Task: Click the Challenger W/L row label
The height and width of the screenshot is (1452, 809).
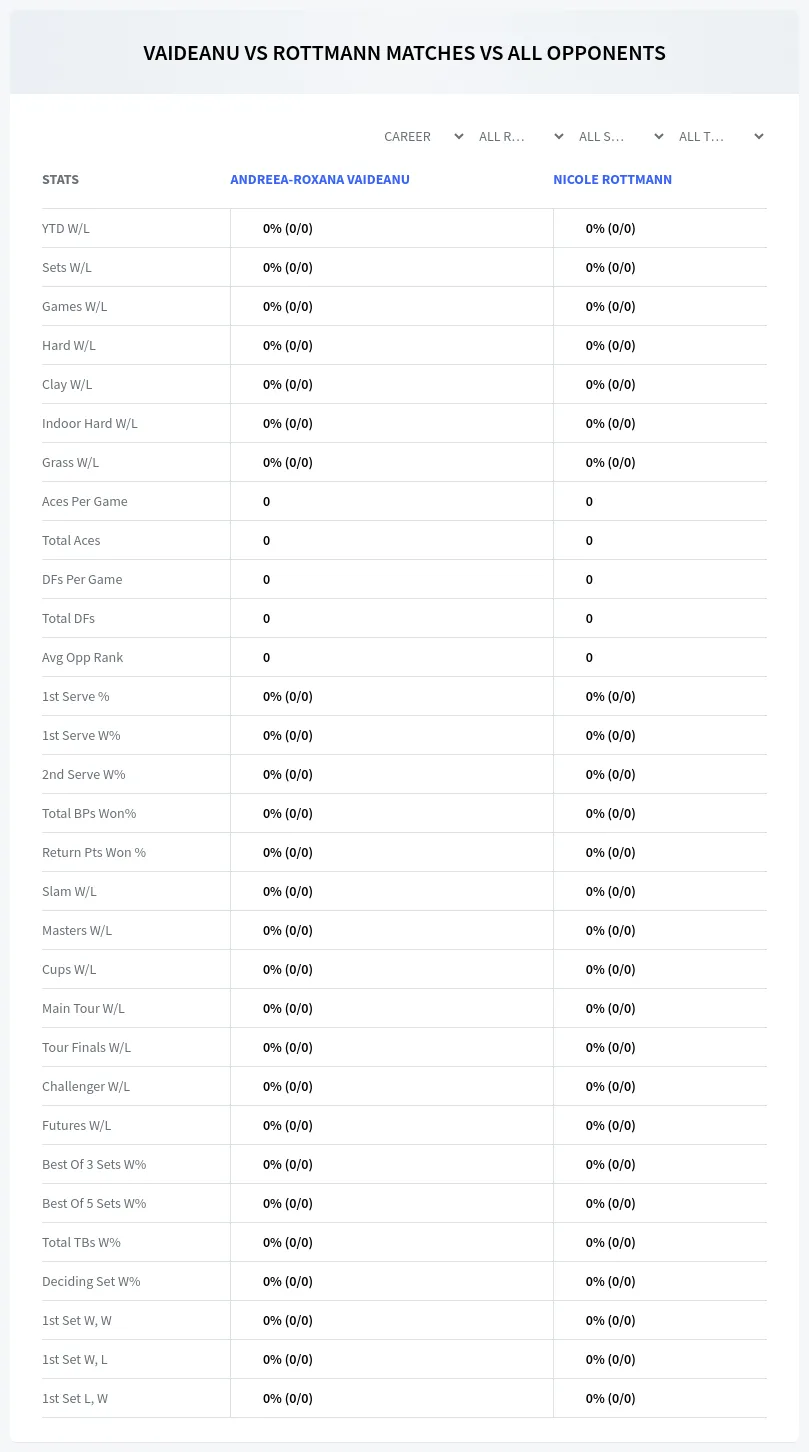Action: point(86,1086)
